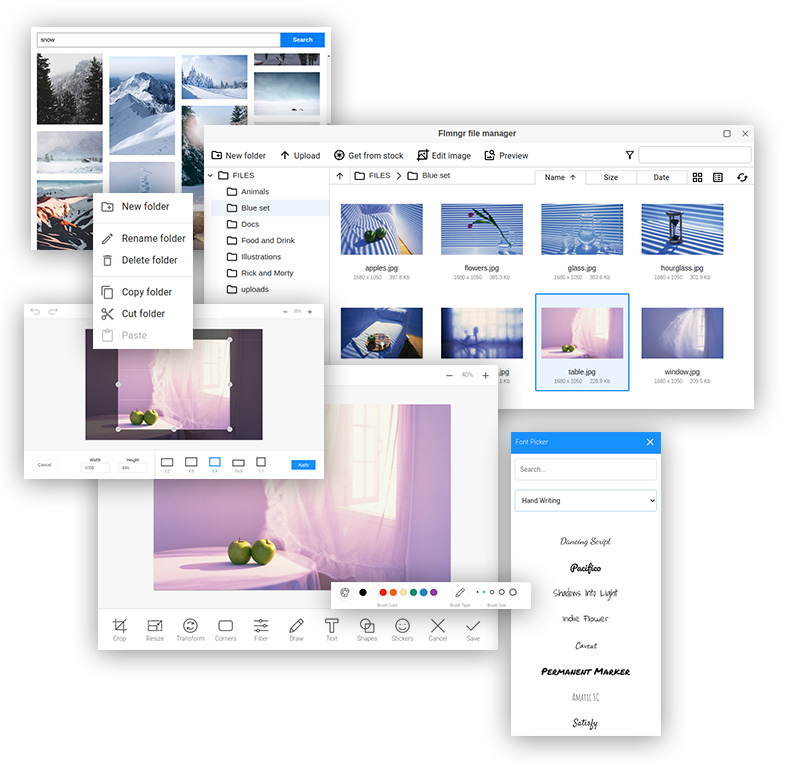
Task: Choose New folder in the context menu
Action: (x=143, y=207)
